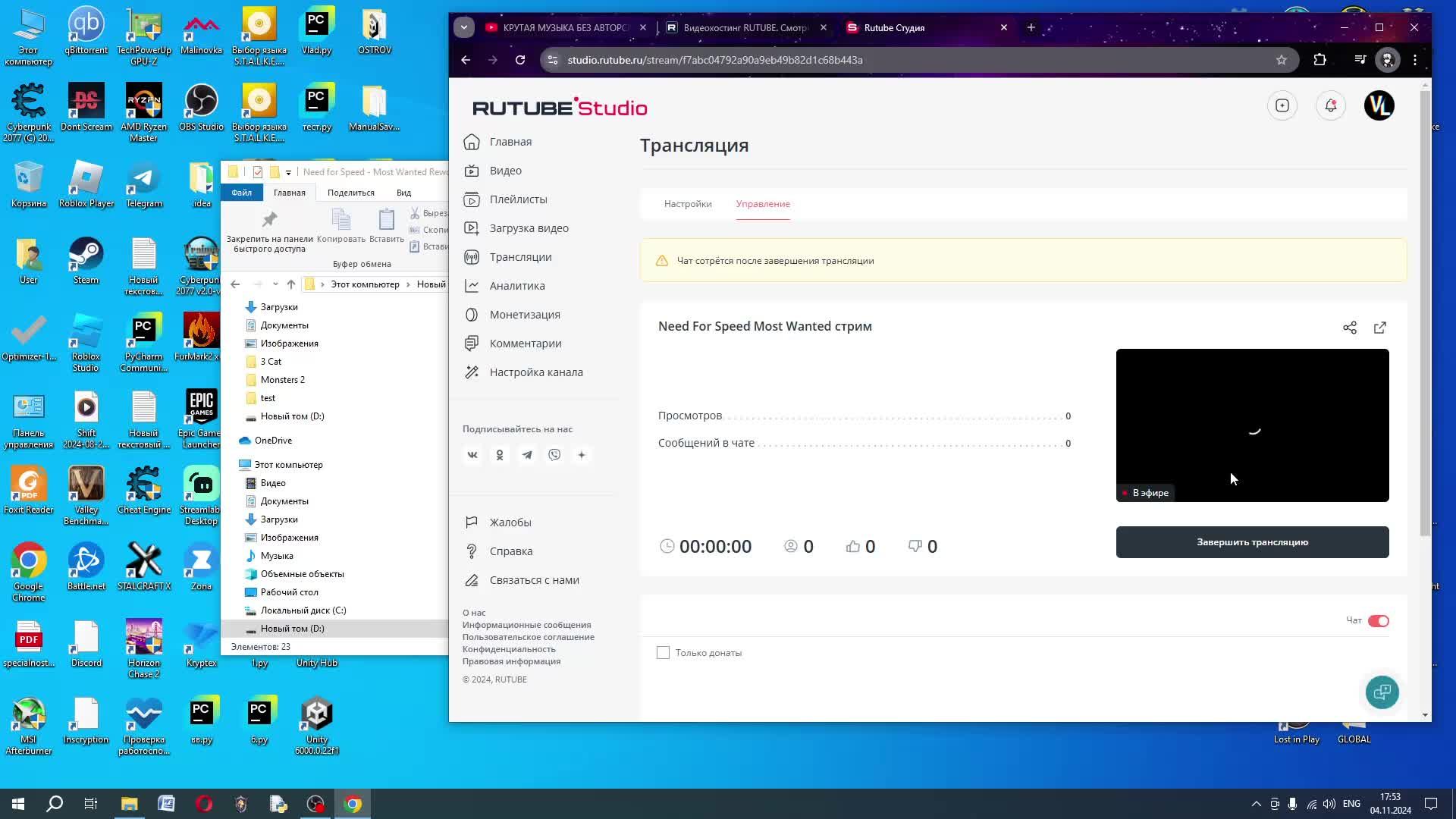Check the Только донаты checkbox
The width and height of the screenshot is (1456, 819).
point(664,653)
